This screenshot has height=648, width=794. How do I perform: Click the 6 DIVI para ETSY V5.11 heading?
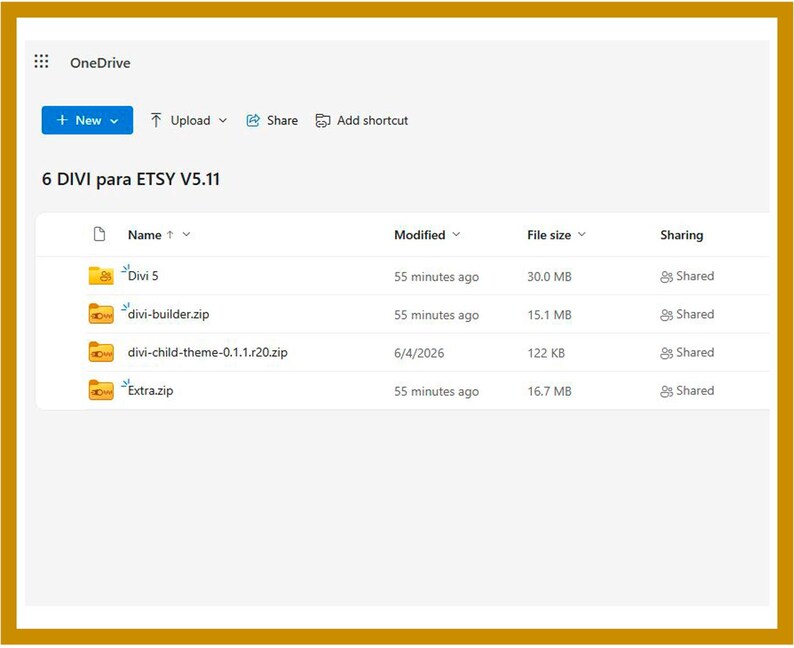click(x=131, y=179)
